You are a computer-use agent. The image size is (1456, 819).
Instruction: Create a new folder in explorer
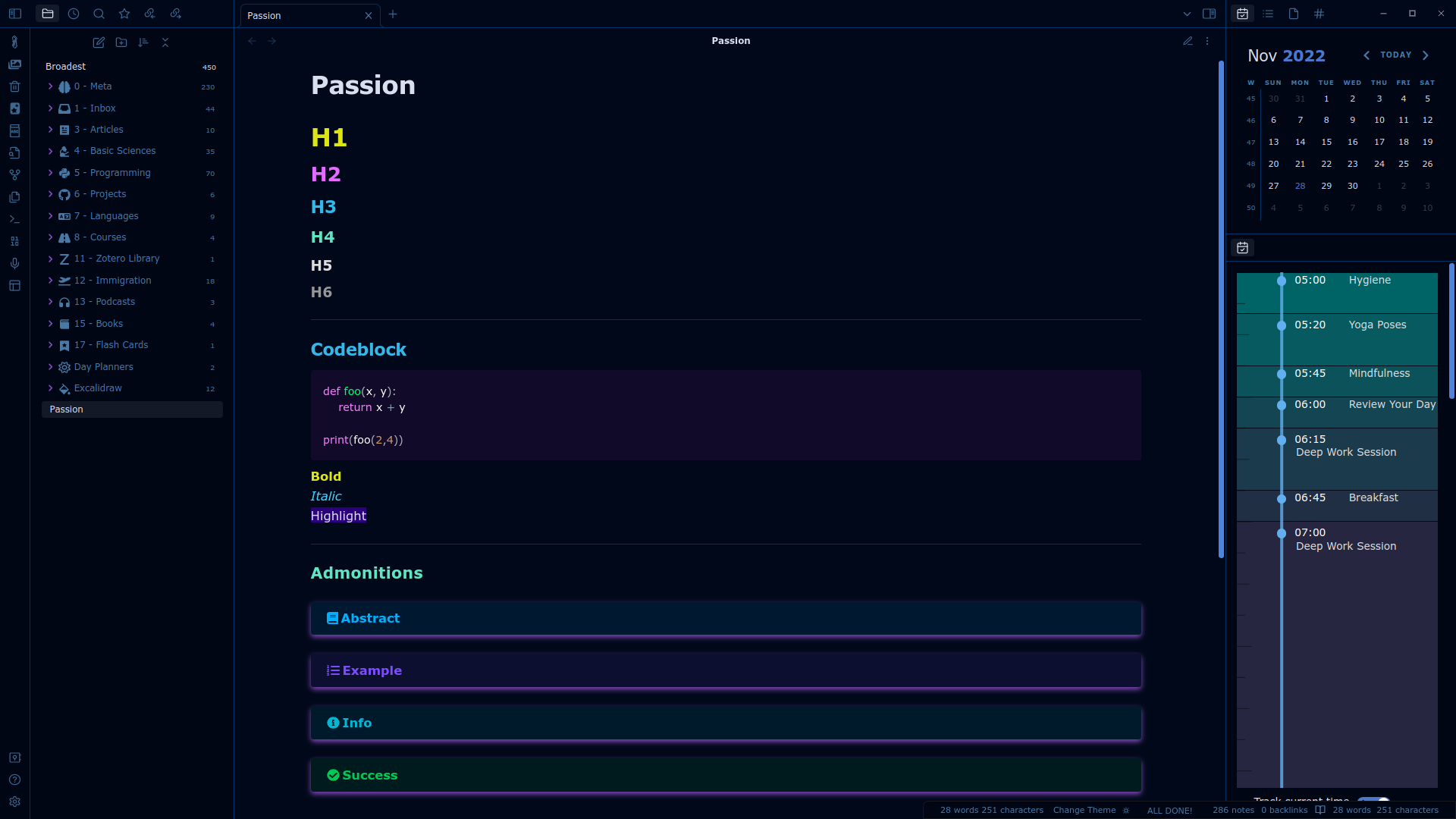click(x=121, y=42)
